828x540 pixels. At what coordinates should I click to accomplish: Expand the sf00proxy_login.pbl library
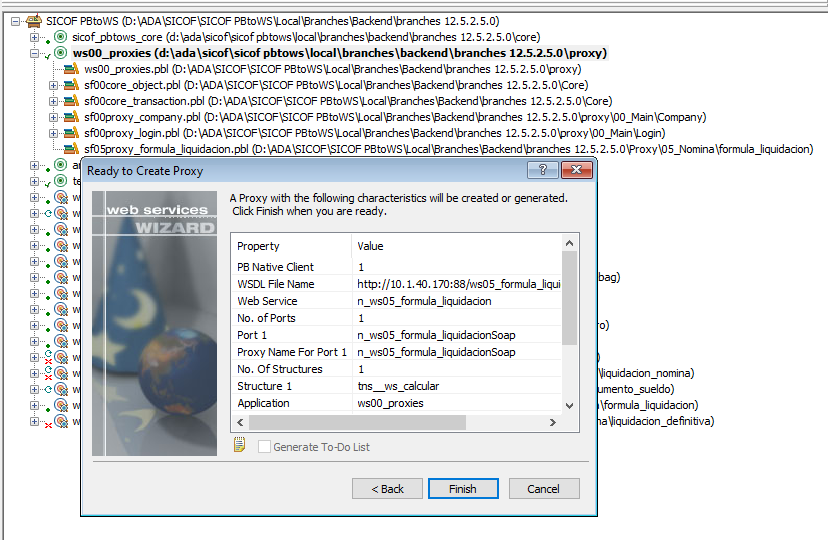(53, 134)
